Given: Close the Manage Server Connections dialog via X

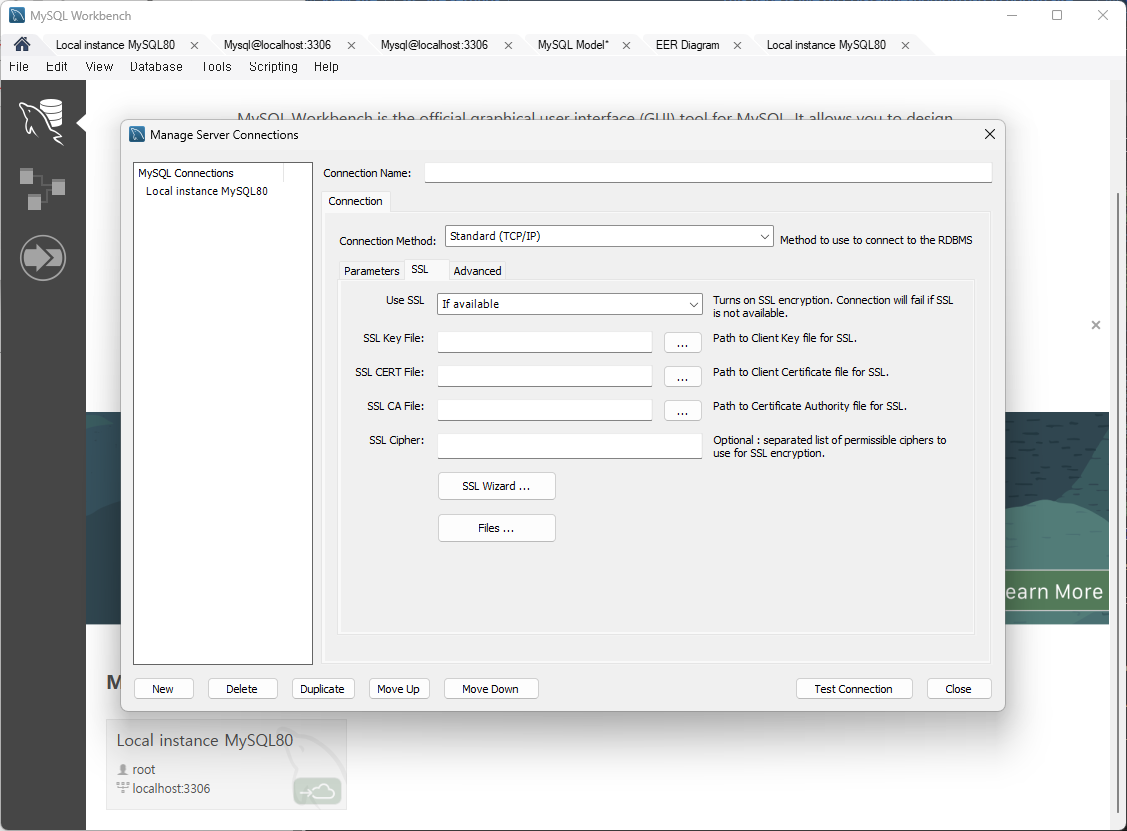Looking at the screenshot, I should (990, 134).
